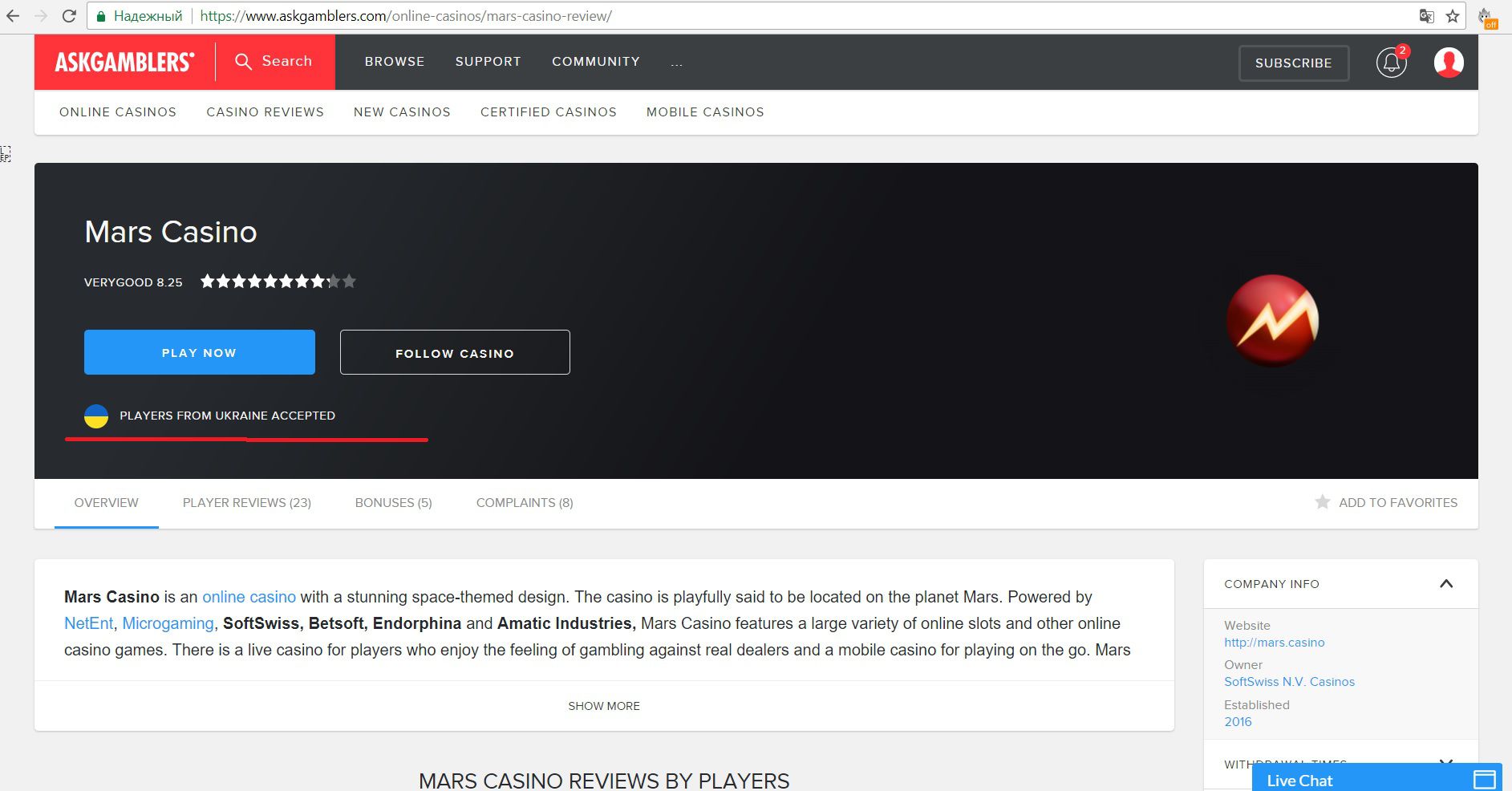This screenshot has height=791, width=1512.
Task: Click the star icon beside Add to Favorites
Action: coord(1323,502)
